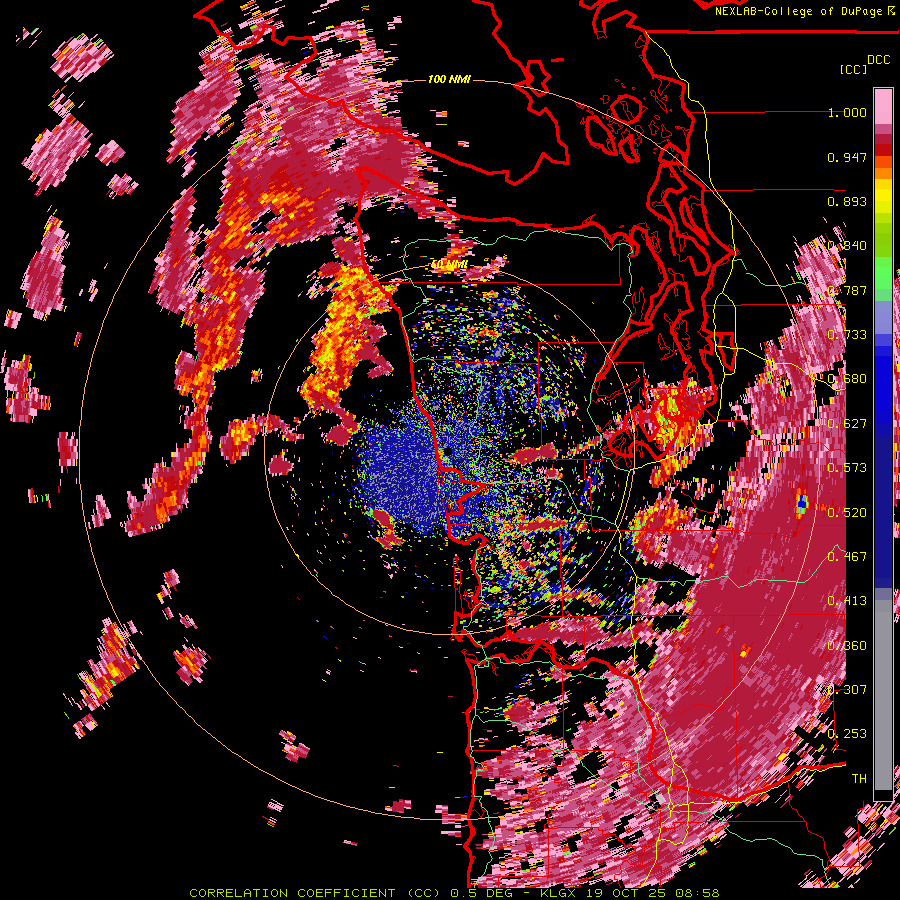Select the 0.733 scale value
This screenshot has width=900, height=900.
click(x=847, y=335)
